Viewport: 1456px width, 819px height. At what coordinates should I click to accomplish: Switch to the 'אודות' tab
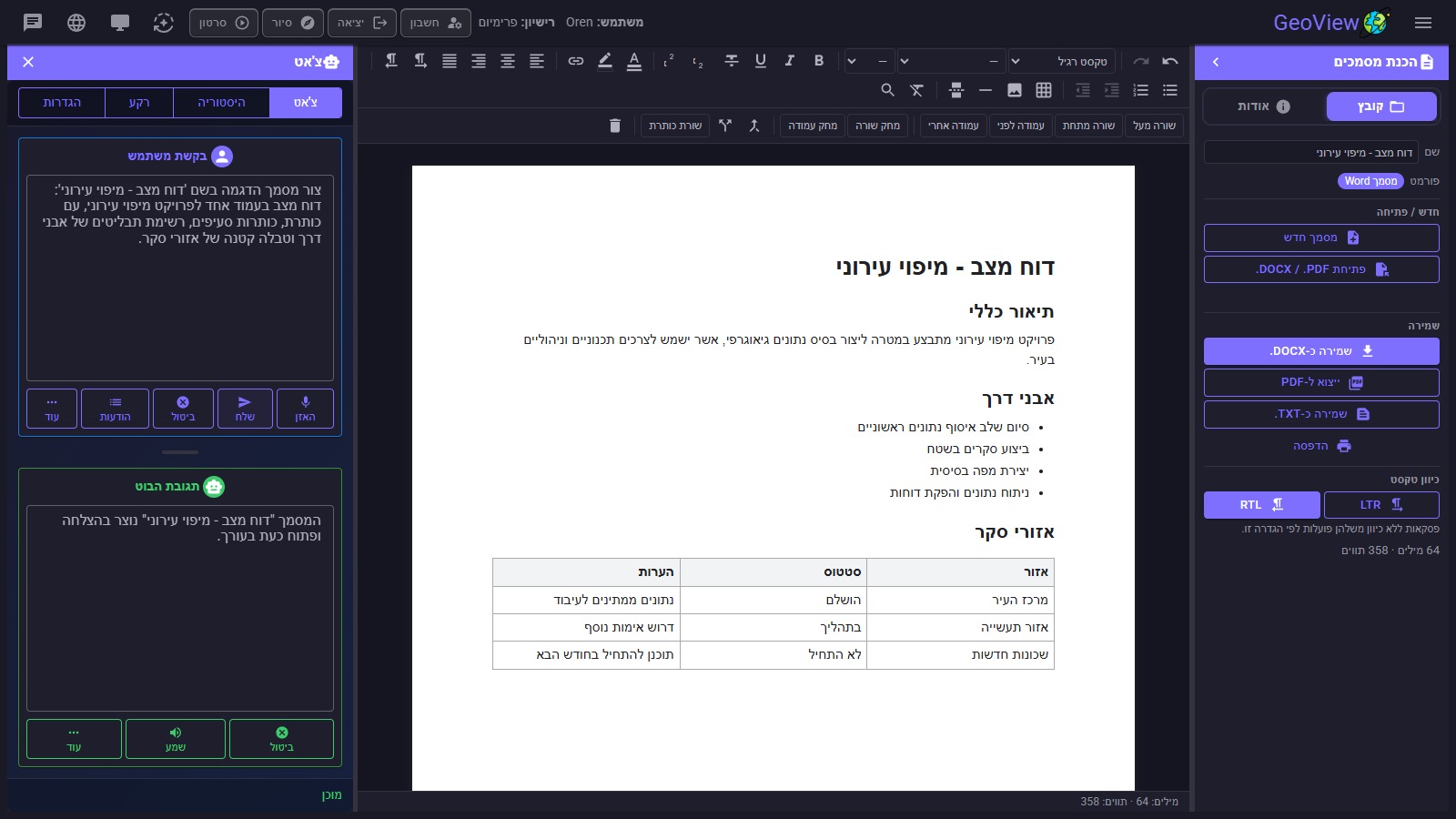pos(1264,106)
